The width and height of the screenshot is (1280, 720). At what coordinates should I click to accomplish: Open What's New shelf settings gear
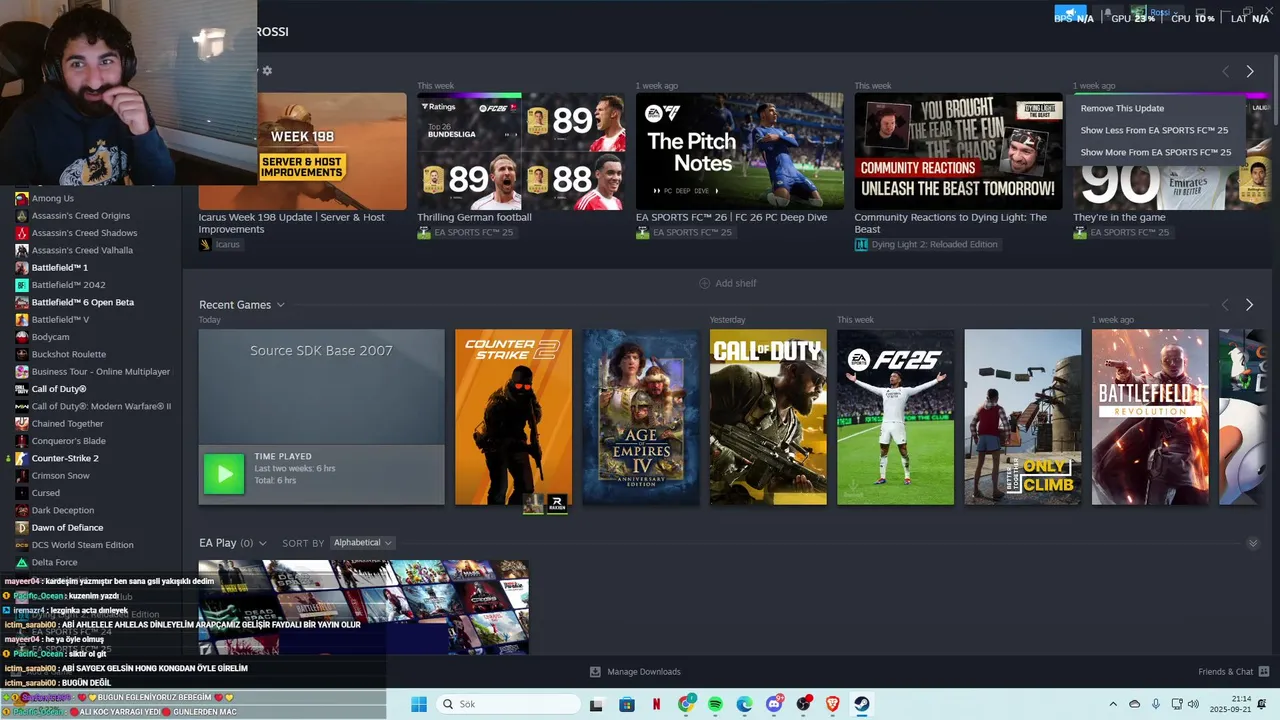point(267,71)
